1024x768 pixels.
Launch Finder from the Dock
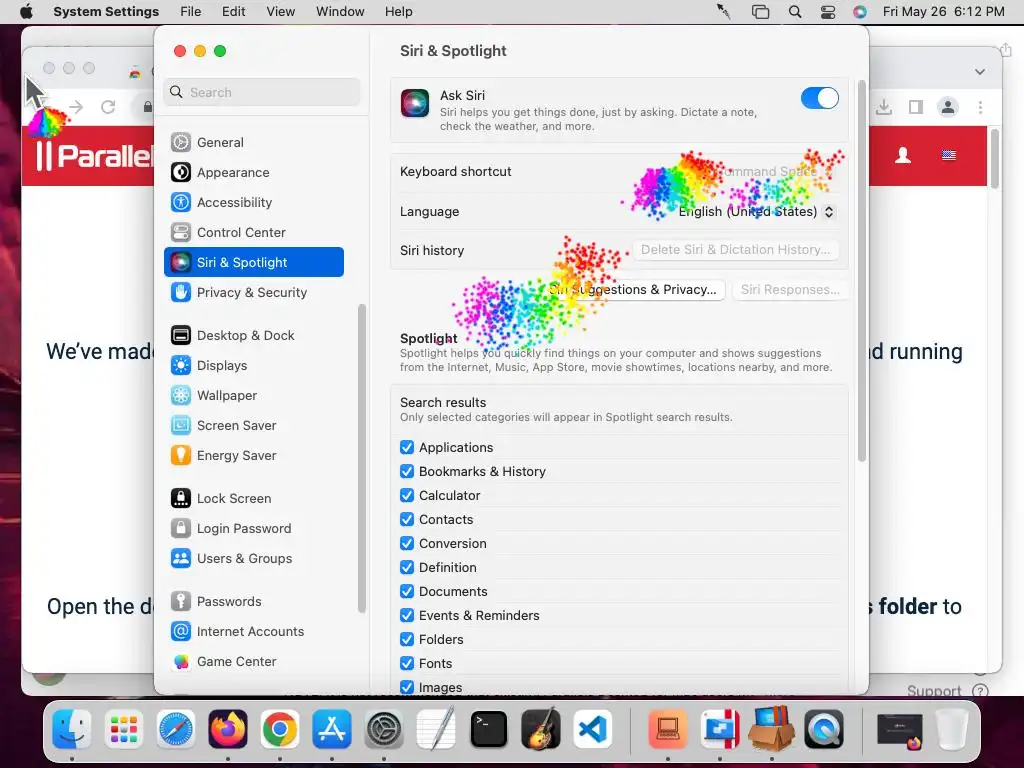point(71,729)
